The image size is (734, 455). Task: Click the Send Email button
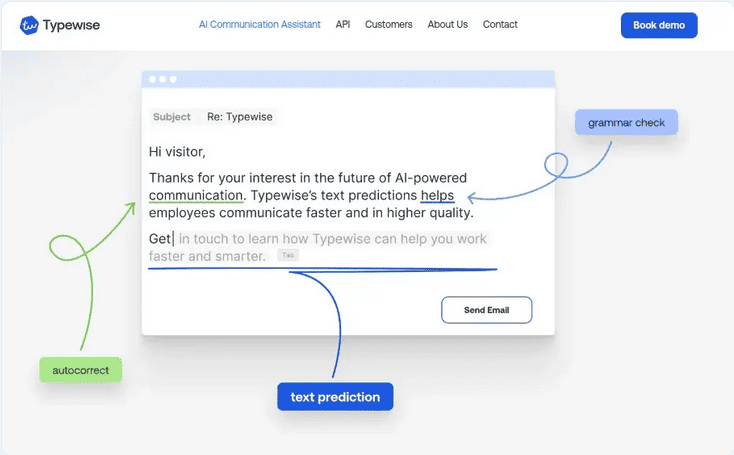pos(486,310)
